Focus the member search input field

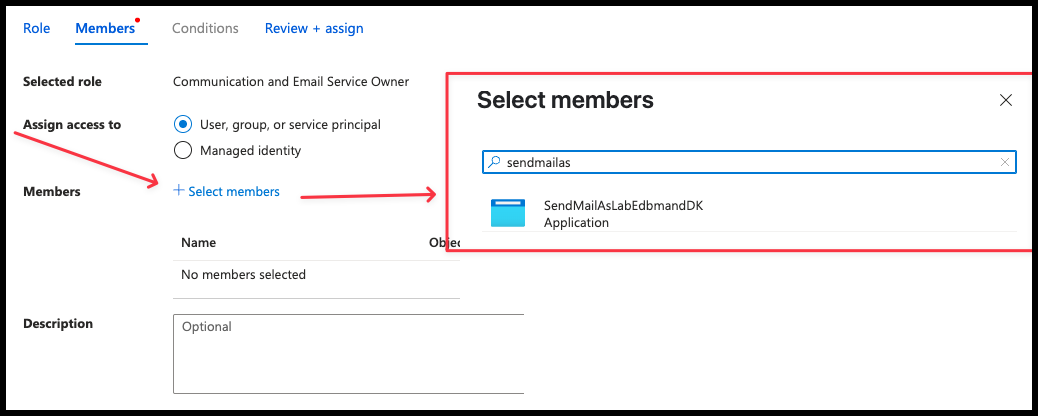(x=749, y=162)
